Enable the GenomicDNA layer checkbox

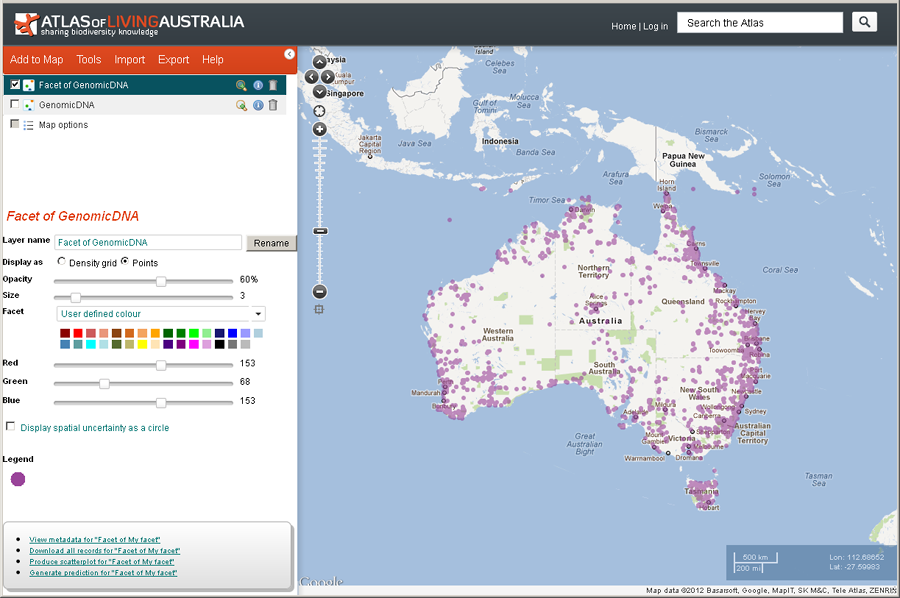(15, 104)
